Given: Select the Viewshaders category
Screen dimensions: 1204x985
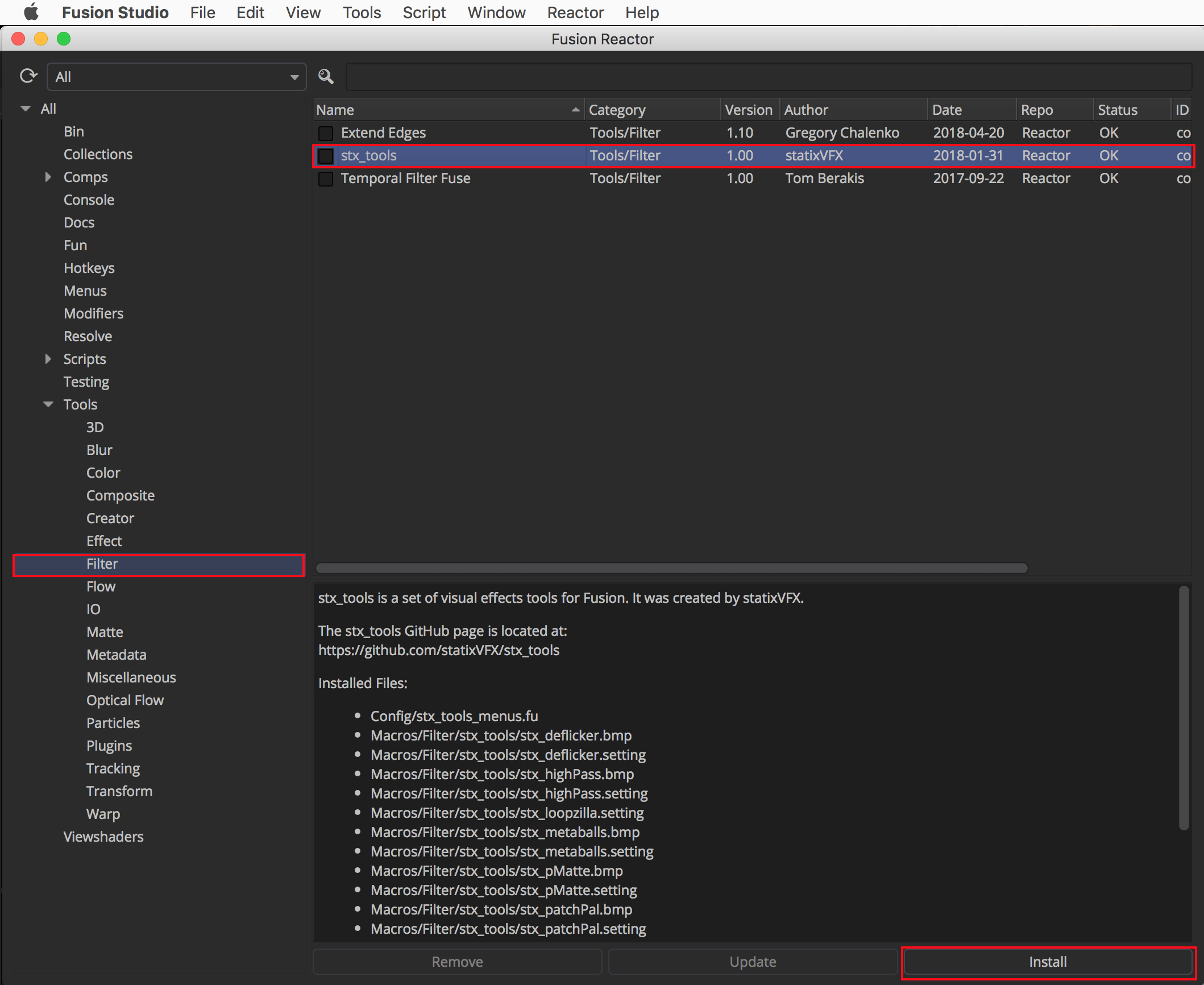Looking at the screenshot, I should click(103, 837).
